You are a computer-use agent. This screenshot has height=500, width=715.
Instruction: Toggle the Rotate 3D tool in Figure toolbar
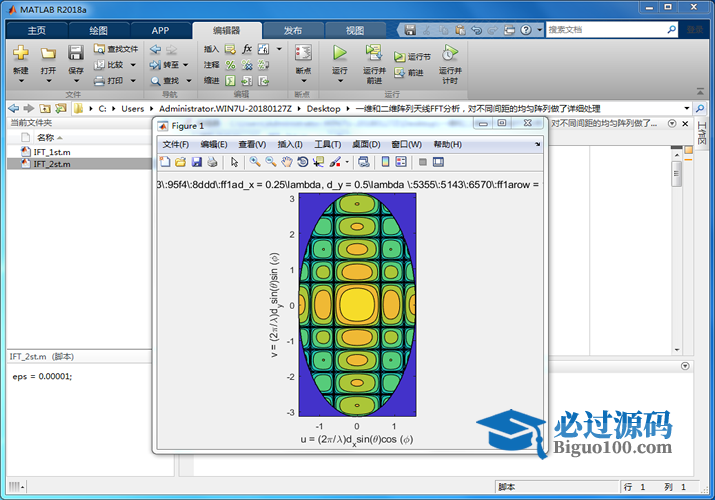[x=302, y=162]
